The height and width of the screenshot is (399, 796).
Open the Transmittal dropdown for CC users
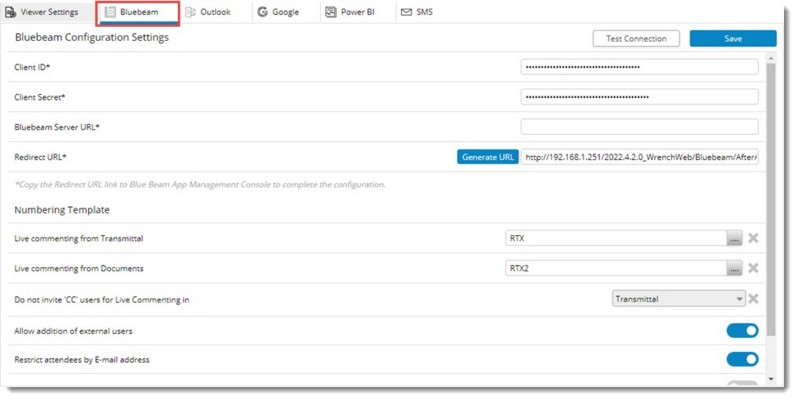click(x=679, y=299)
